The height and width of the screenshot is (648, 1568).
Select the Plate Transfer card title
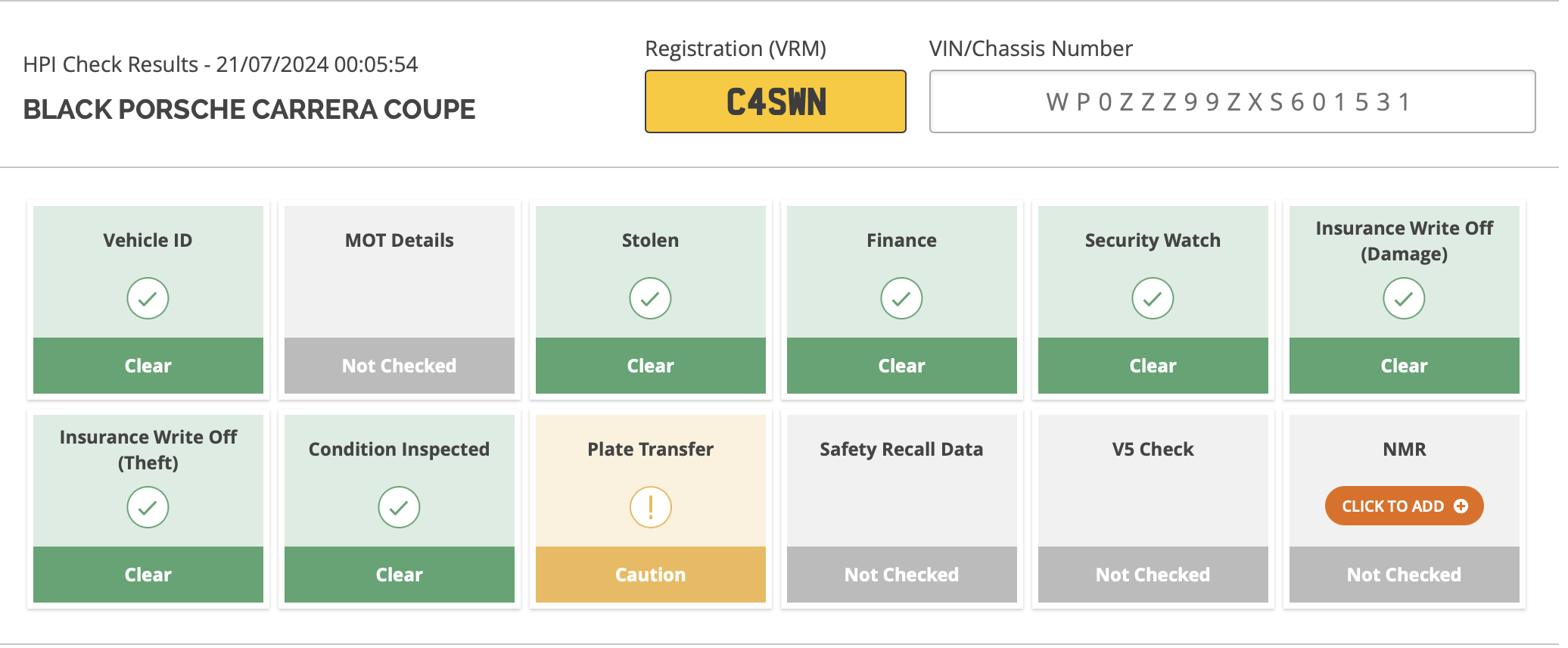(x=650, y=449)
